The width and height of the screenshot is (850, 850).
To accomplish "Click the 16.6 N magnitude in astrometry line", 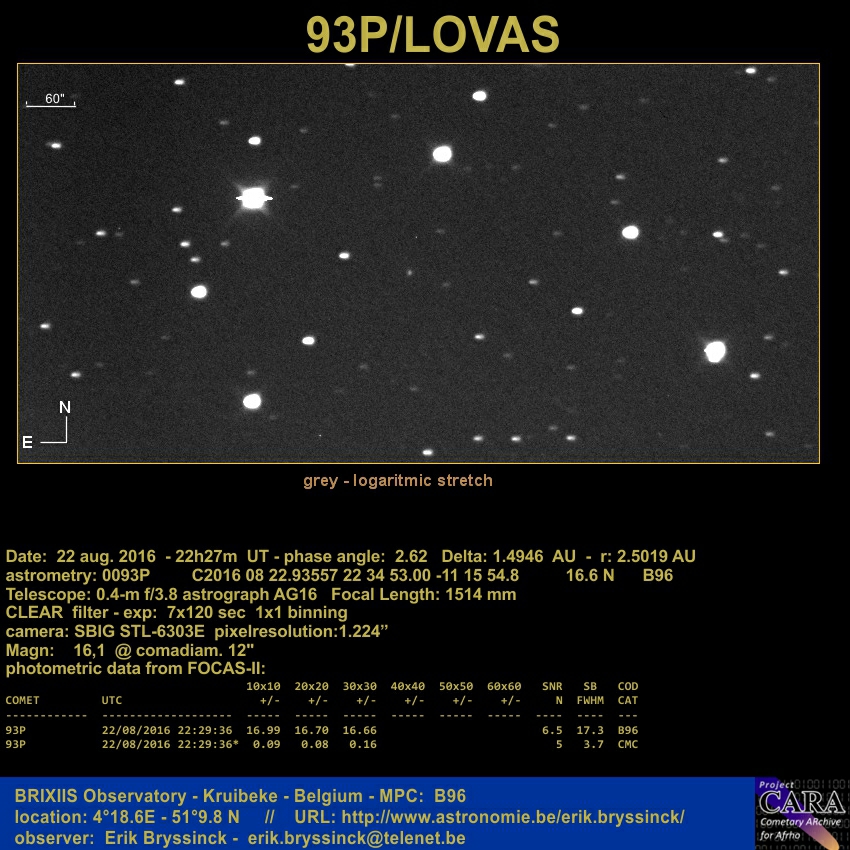I will [590, 576].
